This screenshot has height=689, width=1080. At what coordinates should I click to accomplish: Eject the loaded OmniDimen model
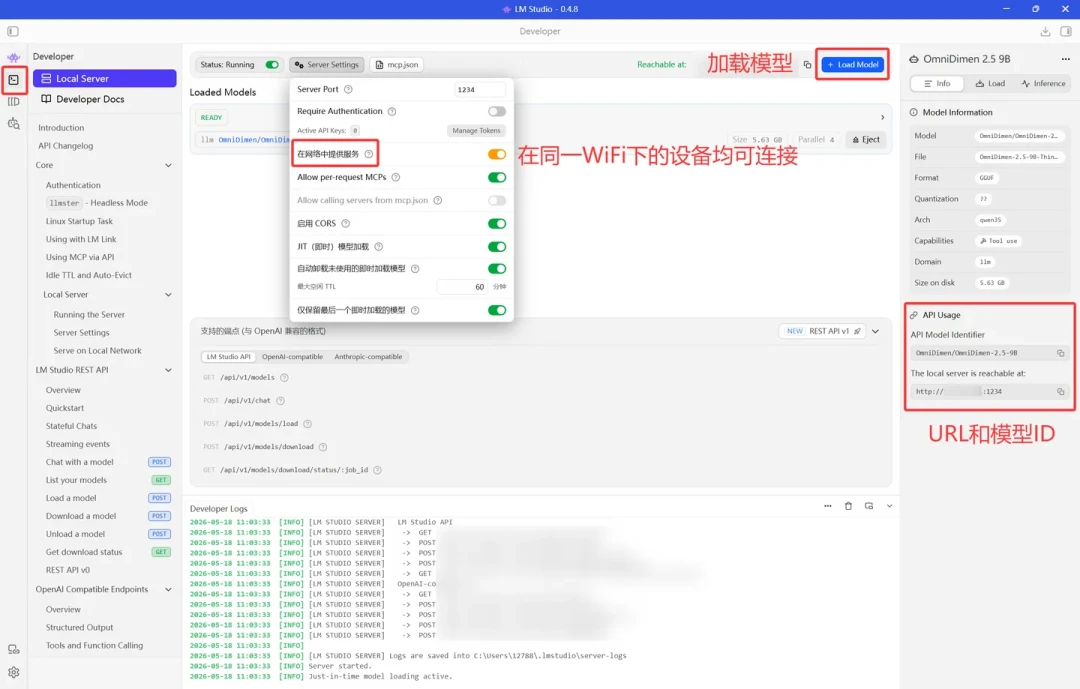point(866,140)
